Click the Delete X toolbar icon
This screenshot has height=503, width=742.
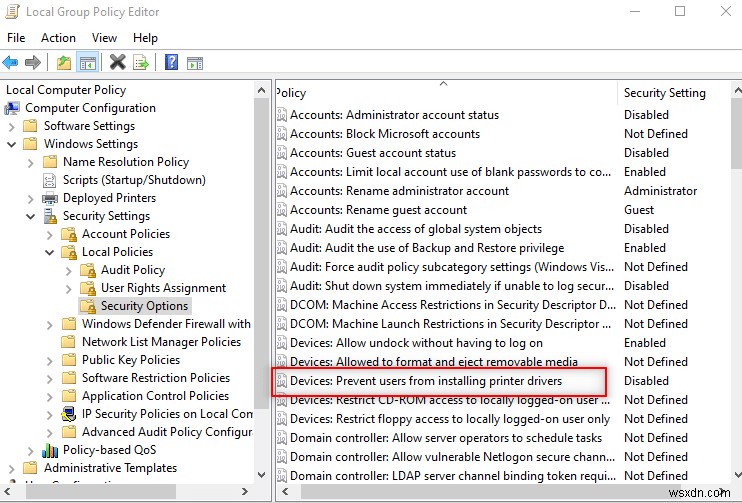pyautogui.click(x=118, y=62)
